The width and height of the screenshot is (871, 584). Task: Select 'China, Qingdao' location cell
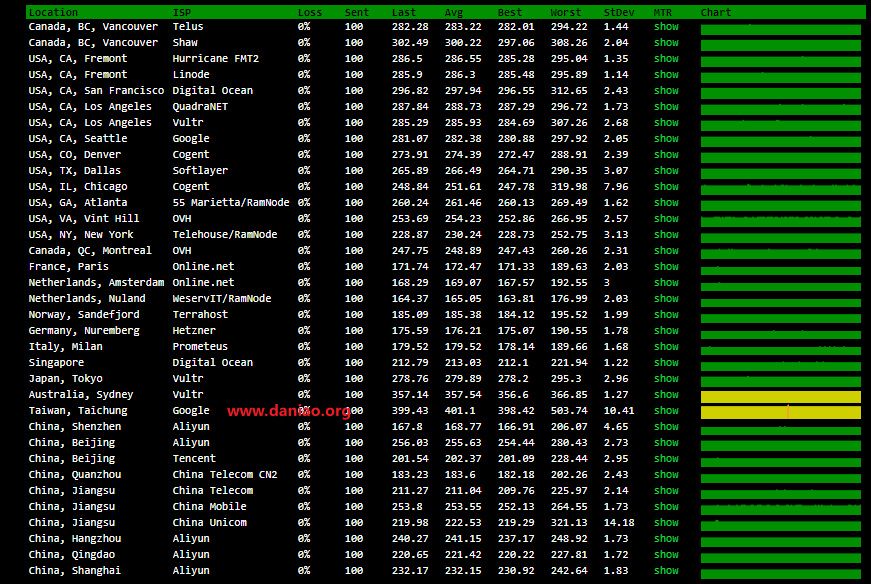(72, 555)
